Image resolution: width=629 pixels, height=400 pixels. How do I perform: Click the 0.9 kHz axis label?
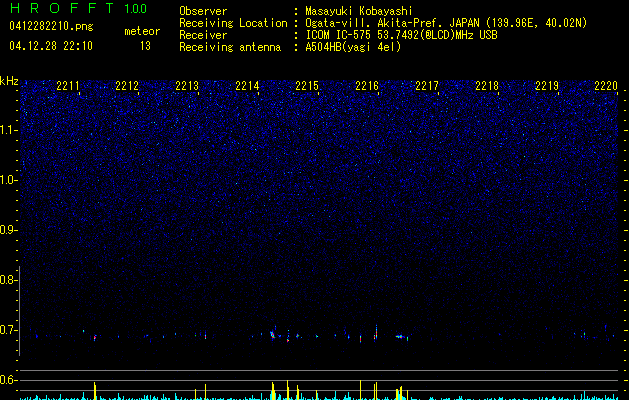point(9,230)
